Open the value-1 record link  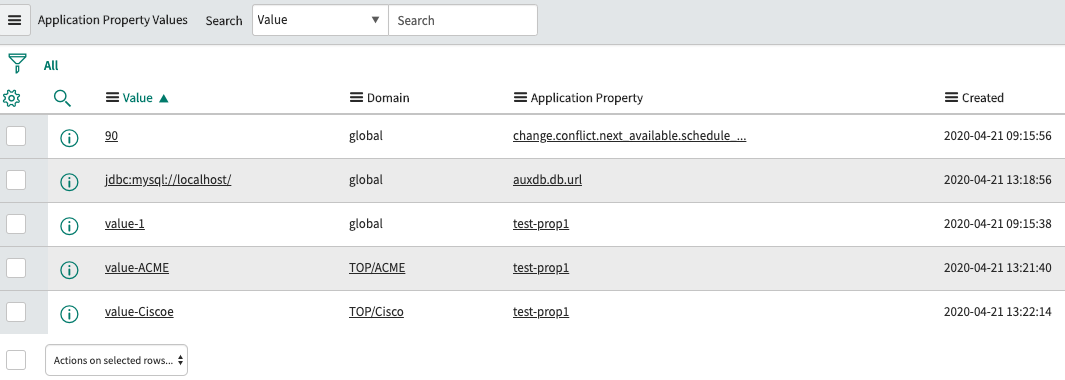pos(125,224)
